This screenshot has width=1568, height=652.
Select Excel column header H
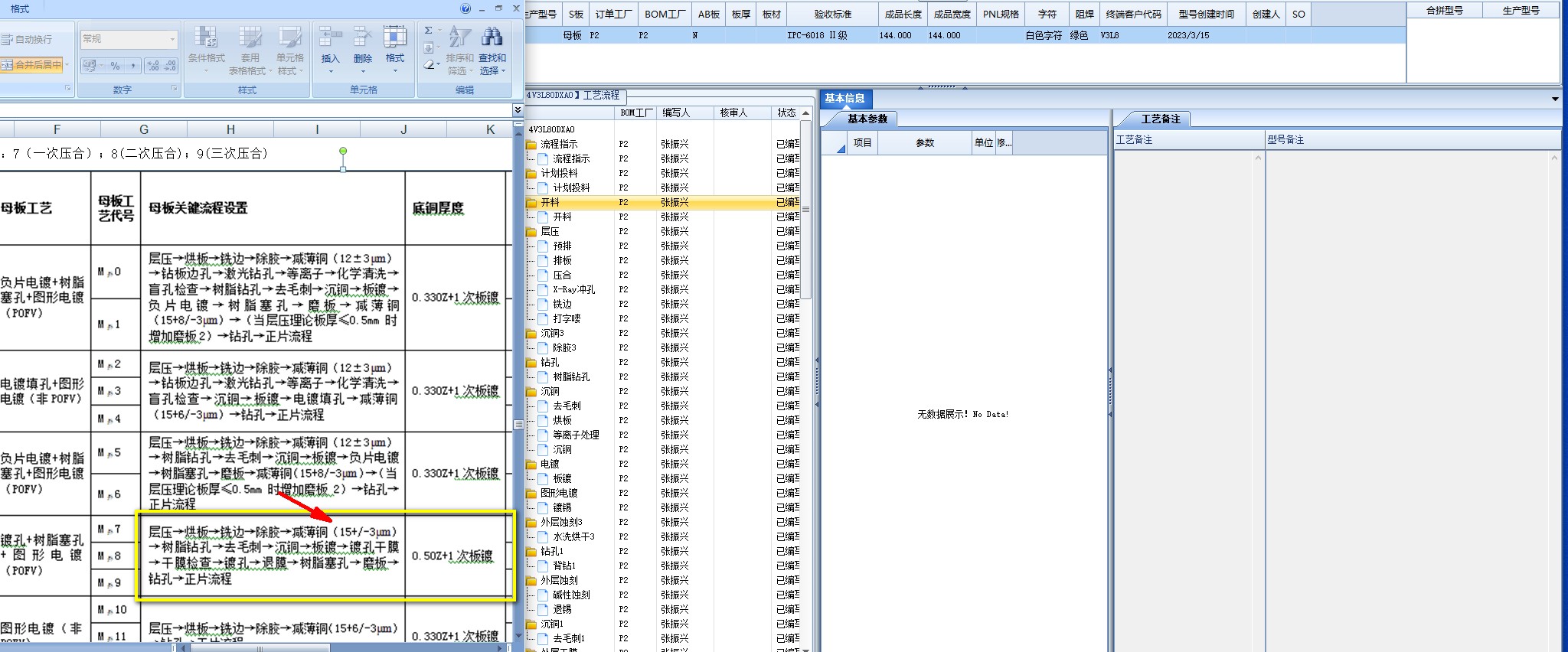tap(230, 129)
